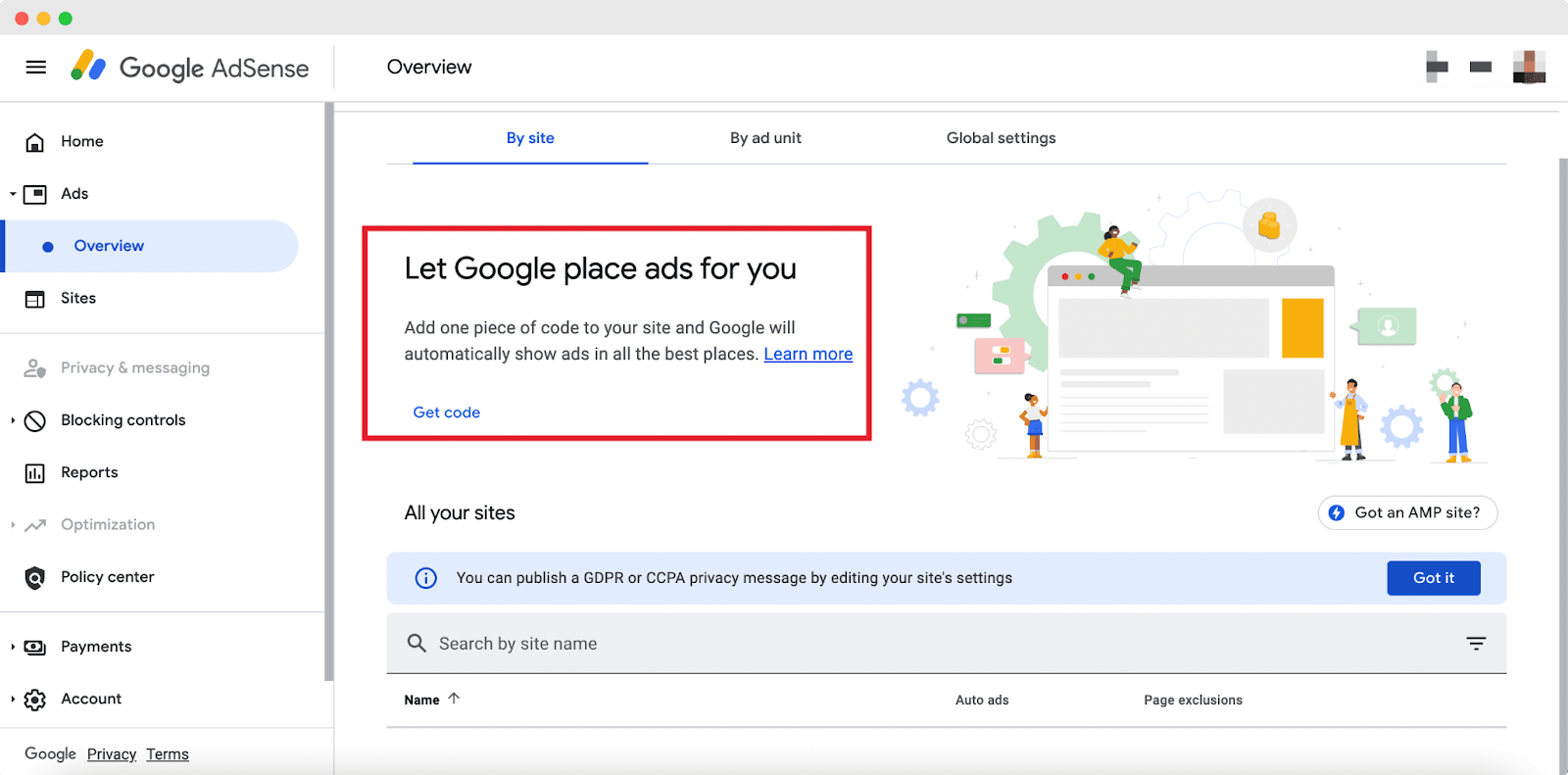
Task: Open Sites in the sidebar
Action: pyautogui.click(x=78, y=298)
